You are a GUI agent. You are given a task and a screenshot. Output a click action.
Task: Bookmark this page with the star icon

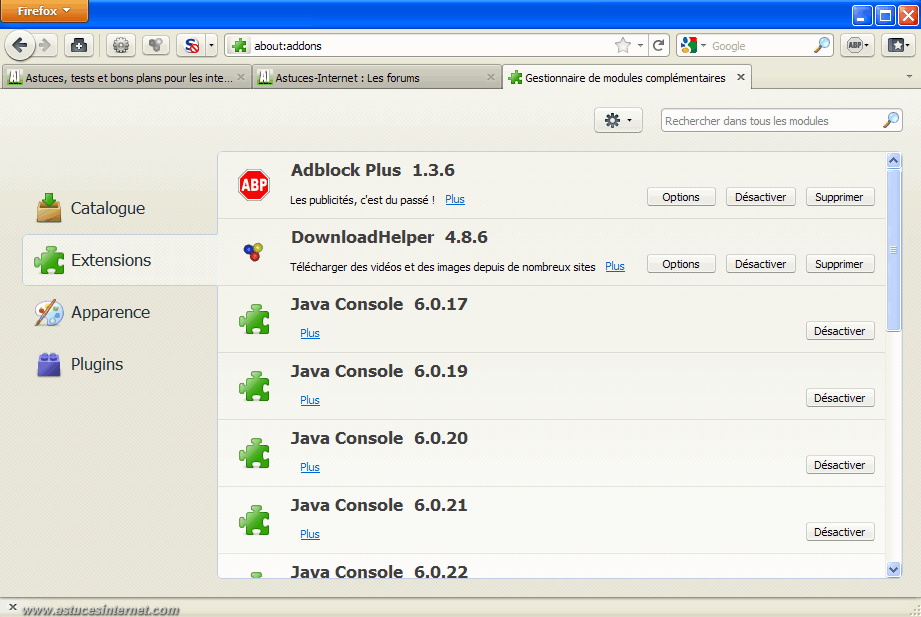tap(622, 45)
